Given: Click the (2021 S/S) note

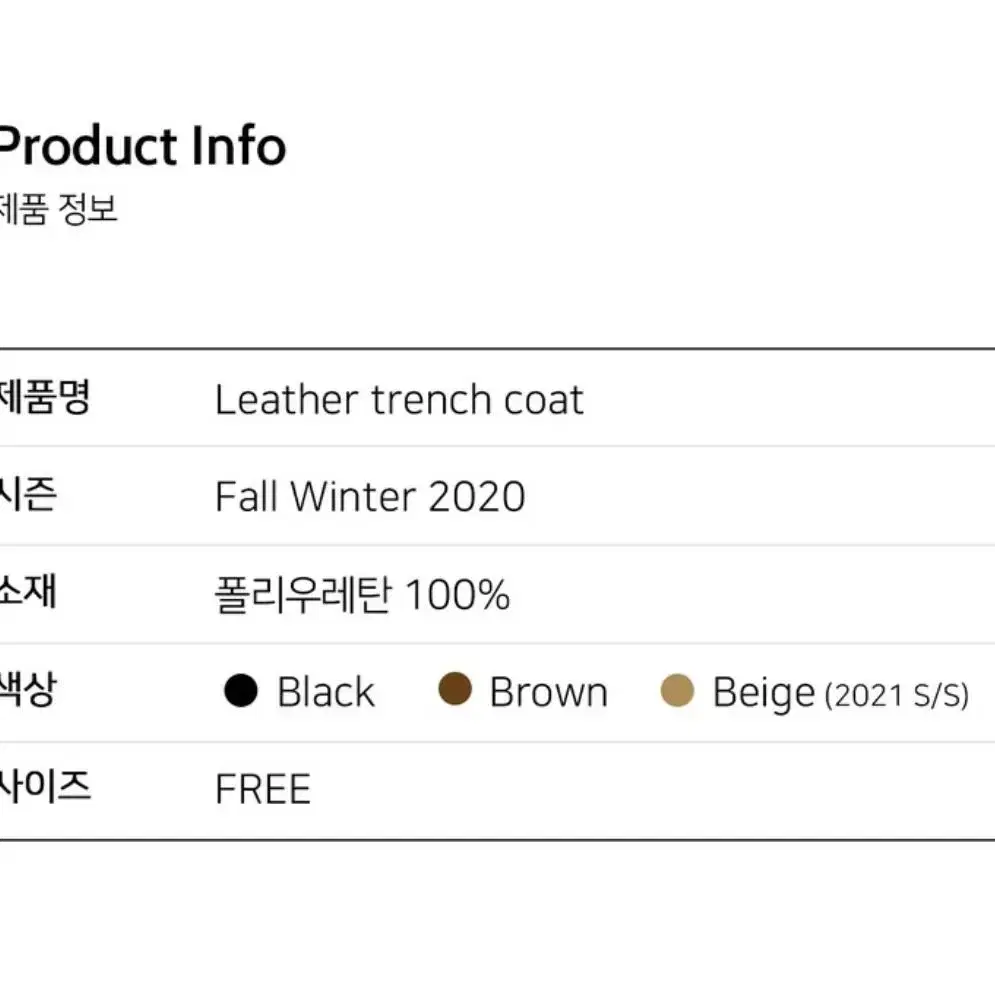Looking at the screenshot, I should pos(897,695).
